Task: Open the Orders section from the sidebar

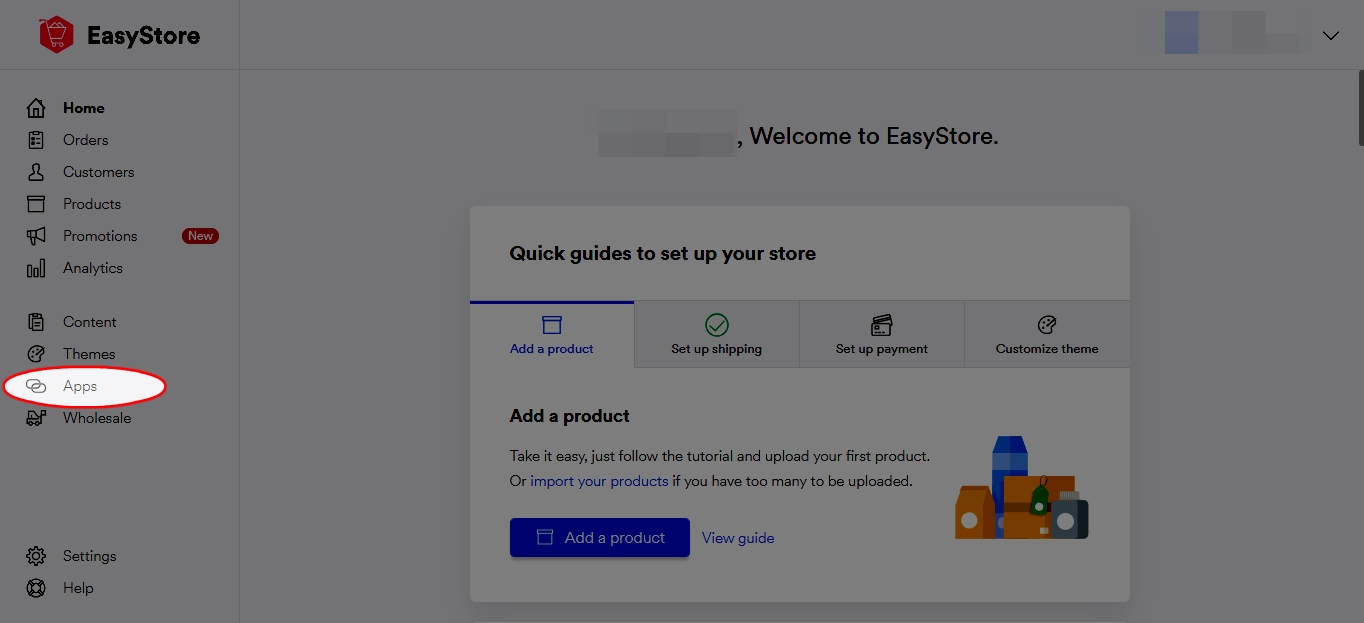Action: pos(85,139)
